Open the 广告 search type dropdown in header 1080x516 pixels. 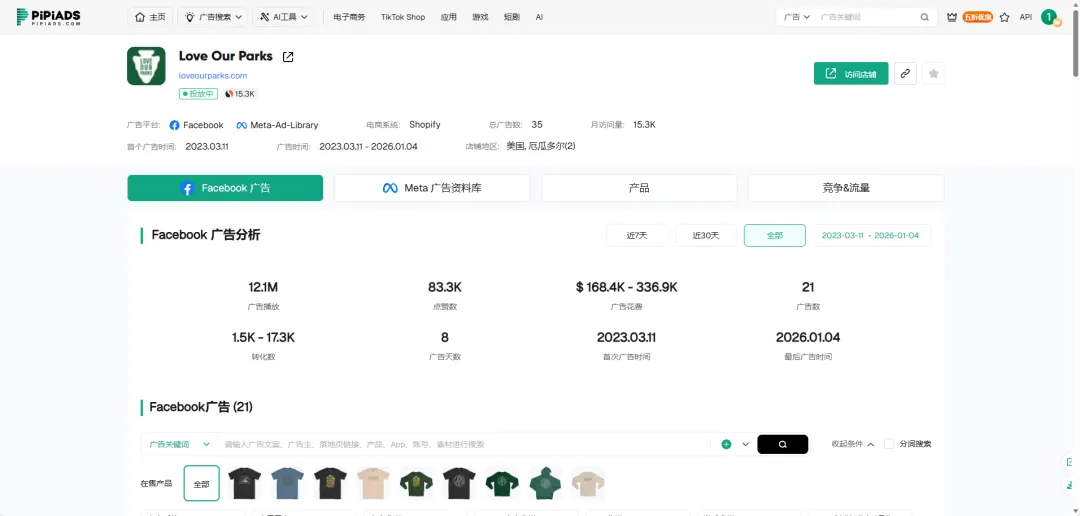tap(797, 17)
